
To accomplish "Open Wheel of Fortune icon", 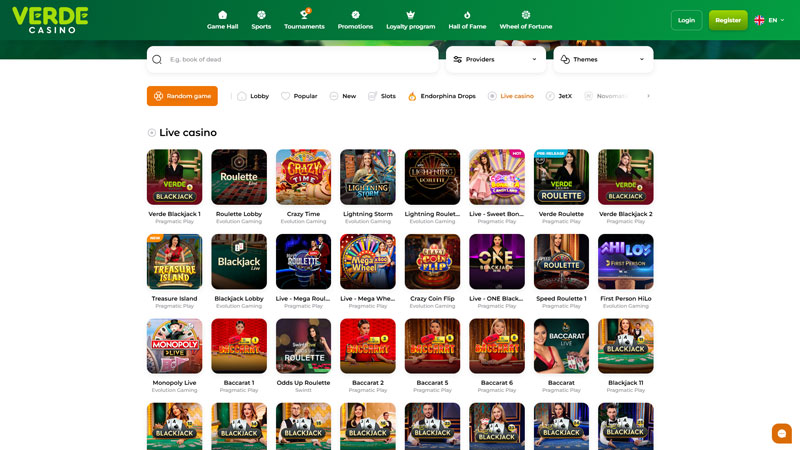I will point(526,15).
